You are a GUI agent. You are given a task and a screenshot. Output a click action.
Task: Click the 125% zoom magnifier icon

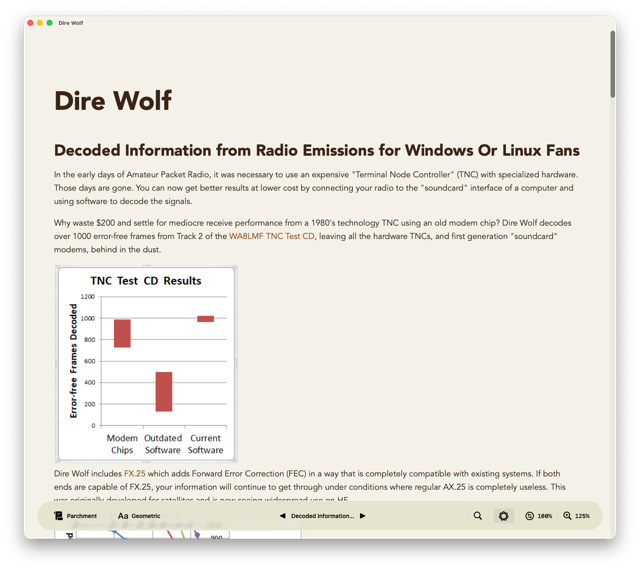click(567, 516)
